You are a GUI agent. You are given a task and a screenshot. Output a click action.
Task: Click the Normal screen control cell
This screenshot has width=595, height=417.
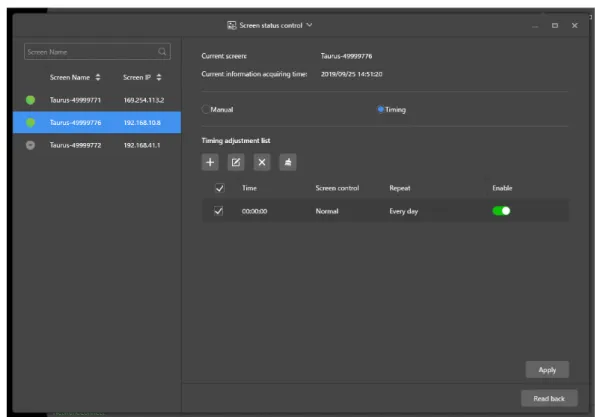tap(327, 211)
